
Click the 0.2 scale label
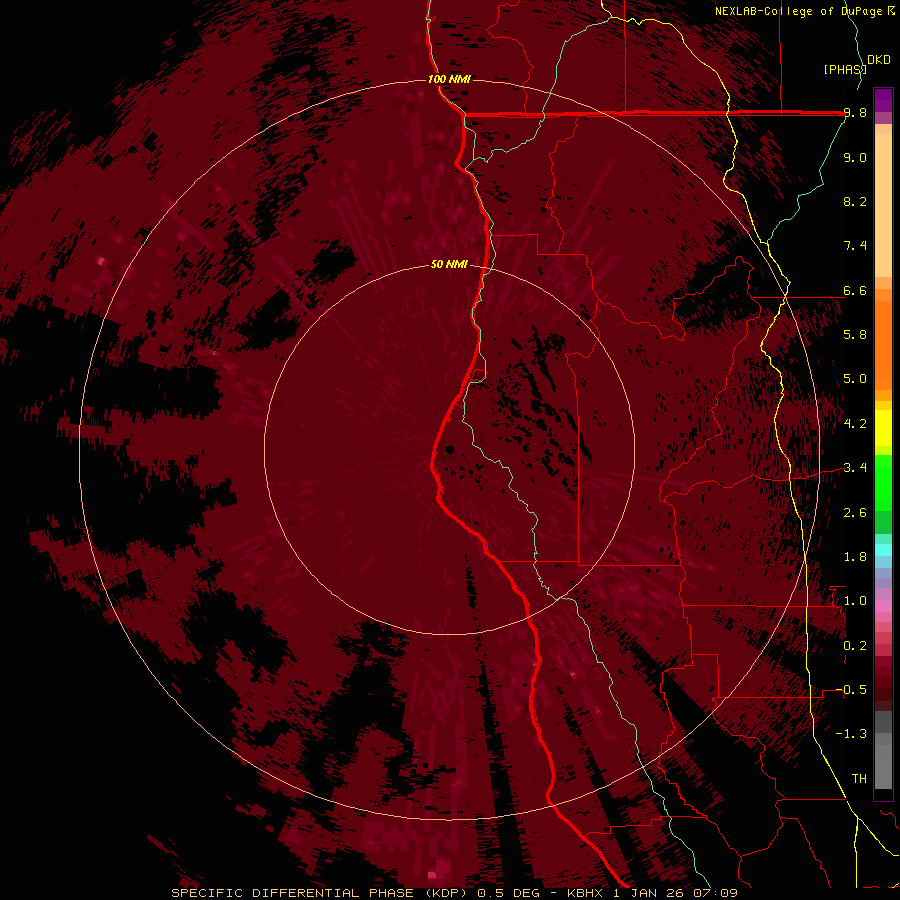click(x=855, y=645)
